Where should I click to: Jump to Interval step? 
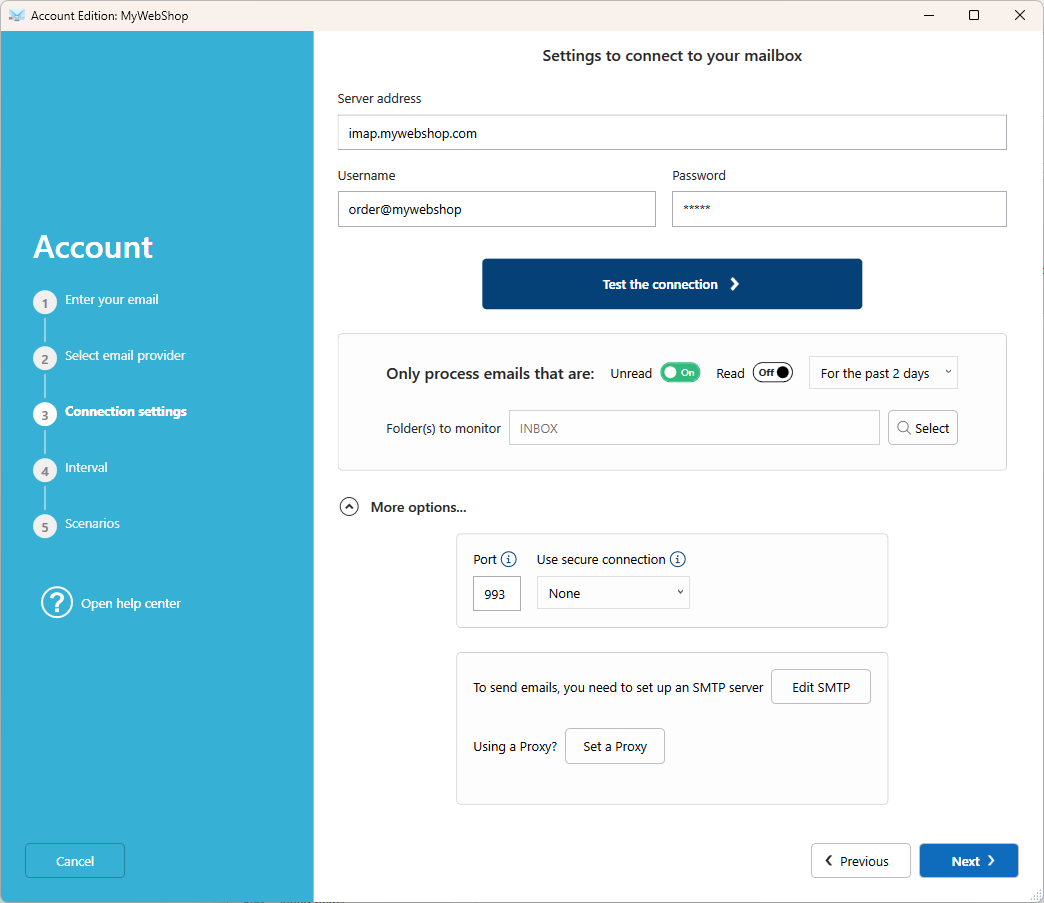coord(86,467)
